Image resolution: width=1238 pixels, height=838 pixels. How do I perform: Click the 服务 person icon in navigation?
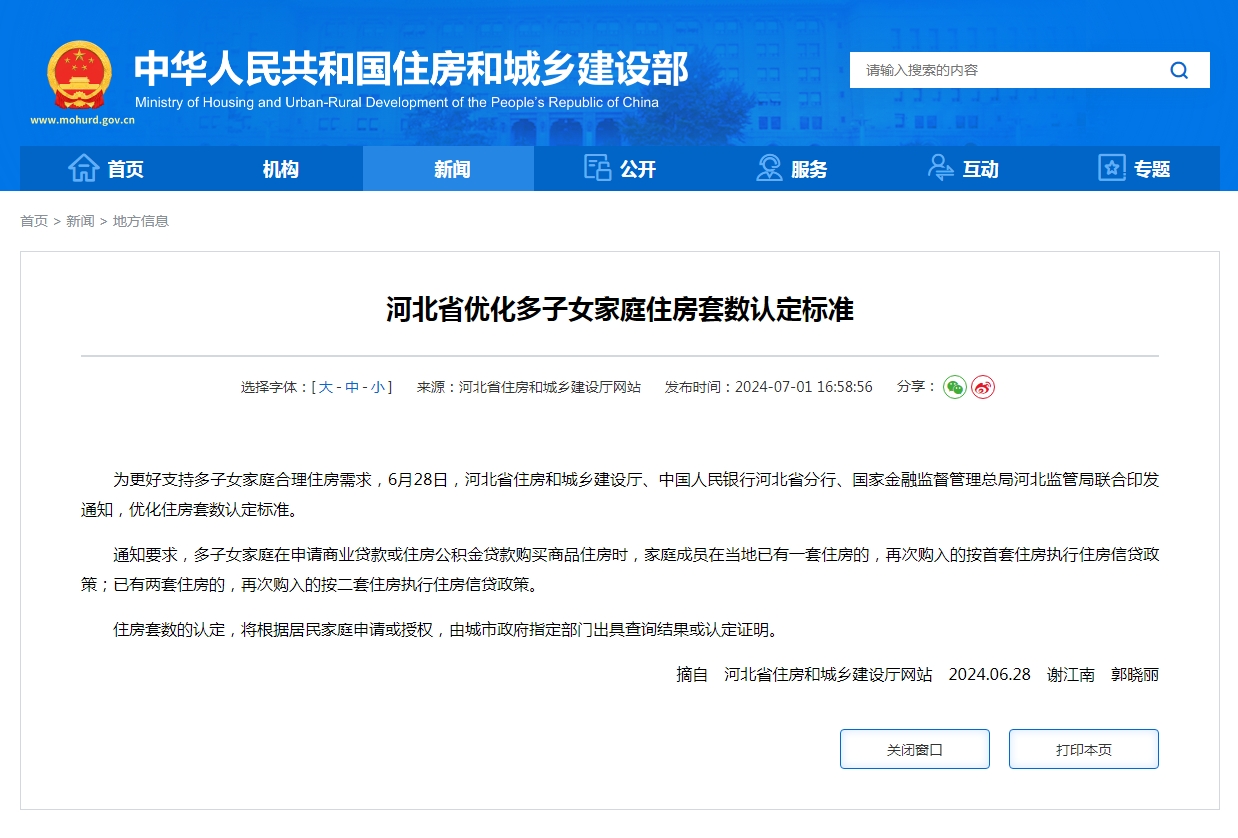pos(769,168)
